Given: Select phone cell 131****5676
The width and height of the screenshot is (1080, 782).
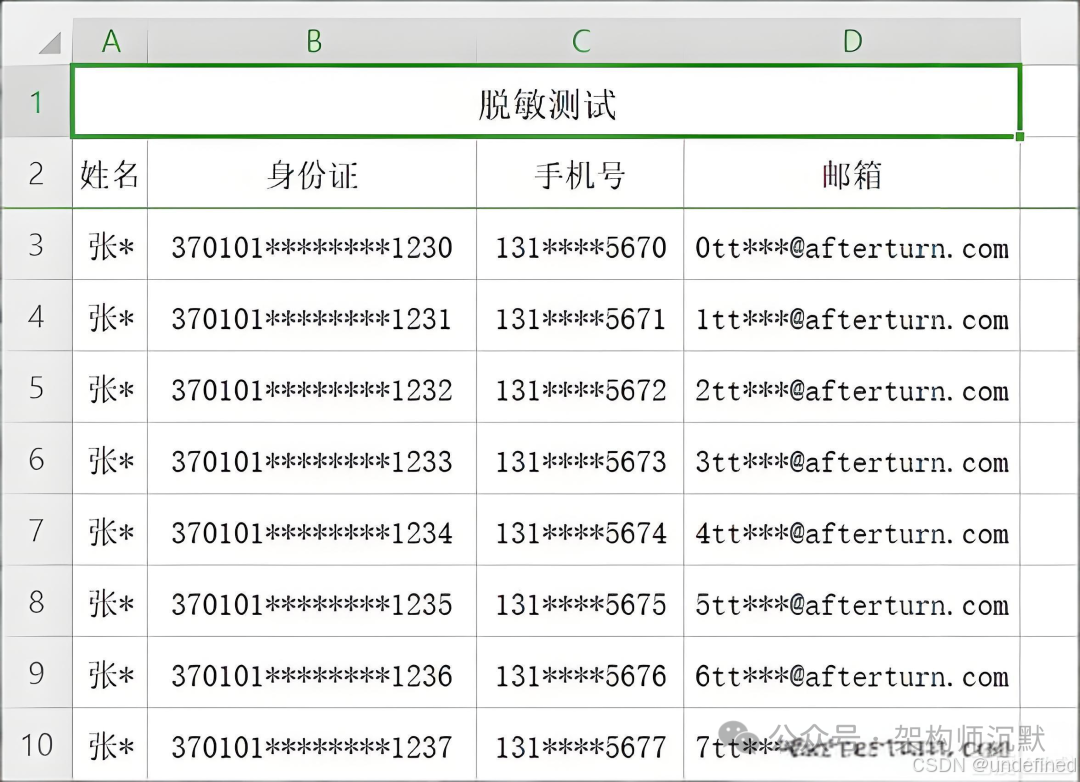Looking at the screenshot, I should [x=580, y=674].
